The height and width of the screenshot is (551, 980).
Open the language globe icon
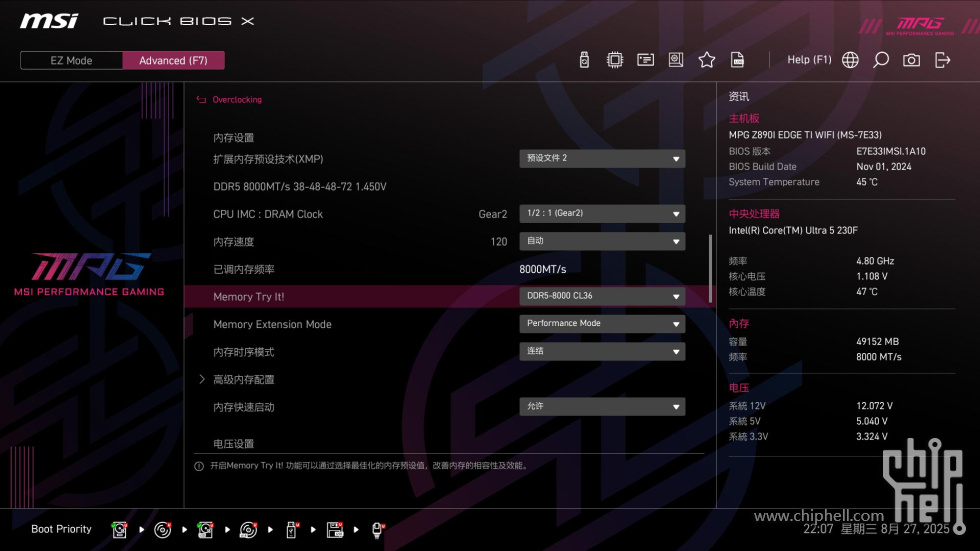(850, 60)
